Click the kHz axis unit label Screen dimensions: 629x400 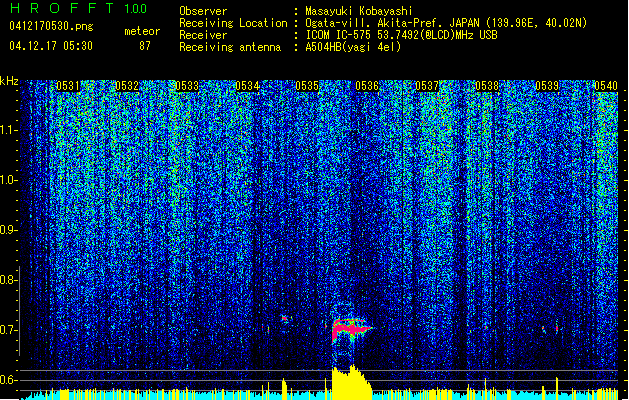(9, 81)
